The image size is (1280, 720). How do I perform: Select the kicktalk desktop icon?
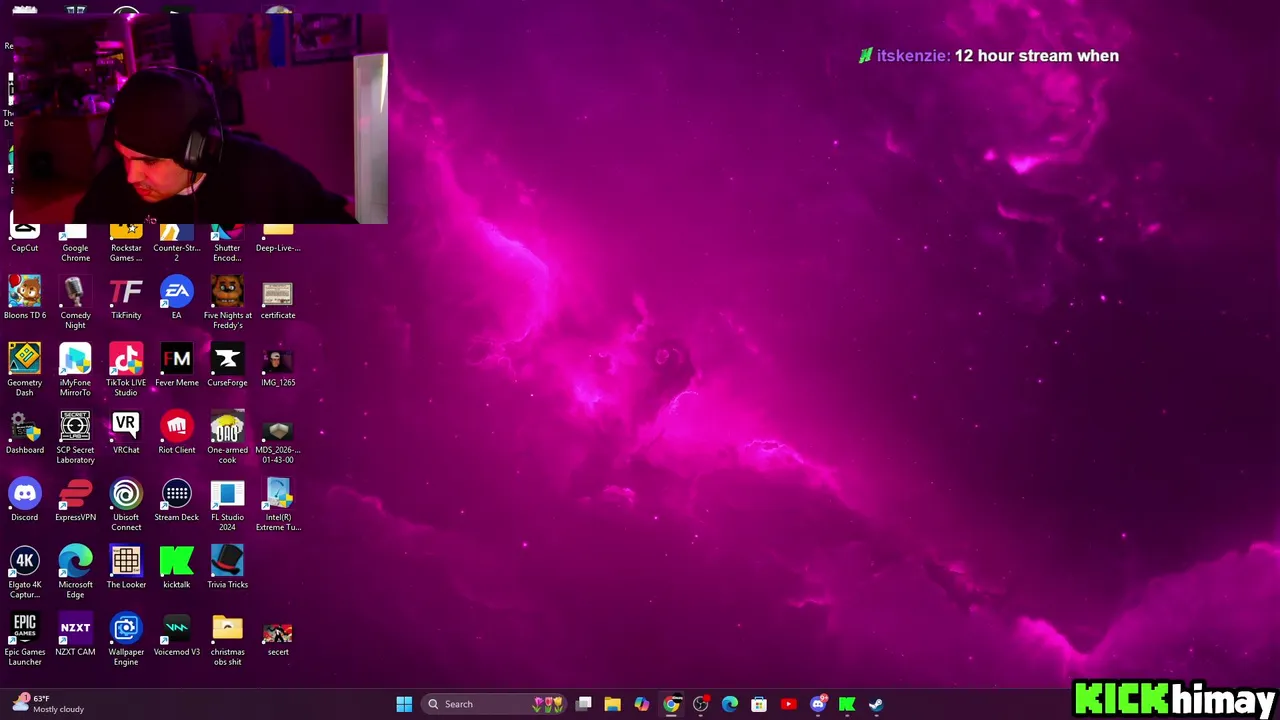click(x=177, y=567)
